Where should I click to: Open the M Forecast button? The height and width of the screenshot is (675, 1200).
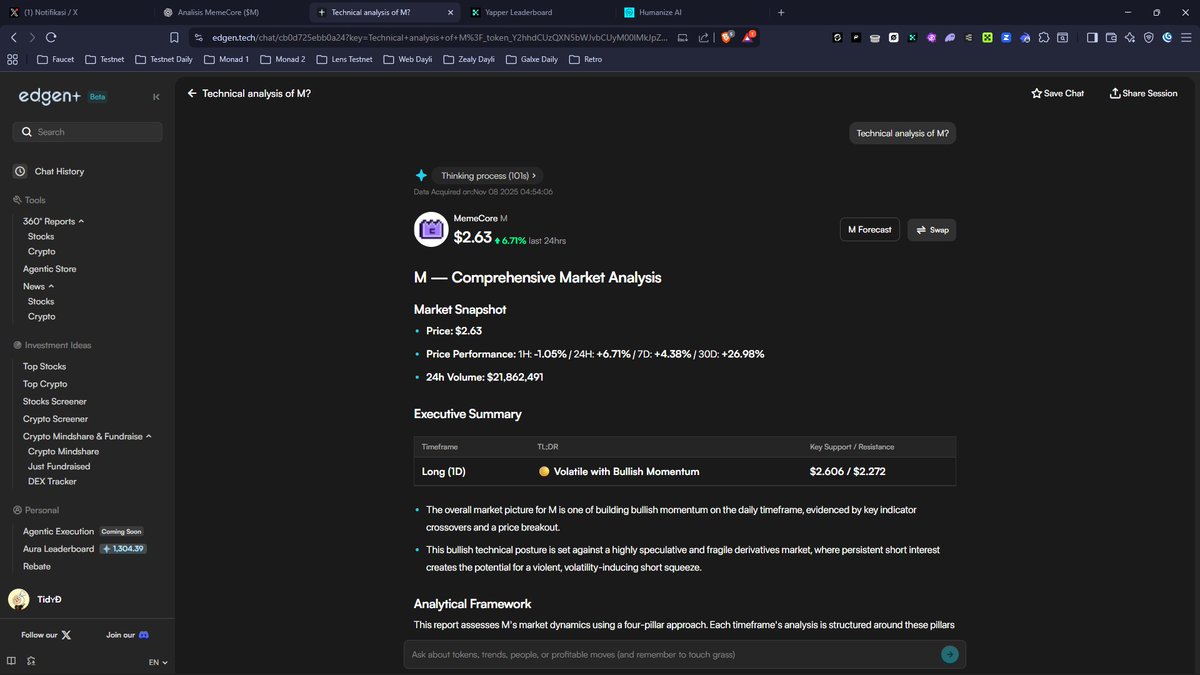(869, 230)
